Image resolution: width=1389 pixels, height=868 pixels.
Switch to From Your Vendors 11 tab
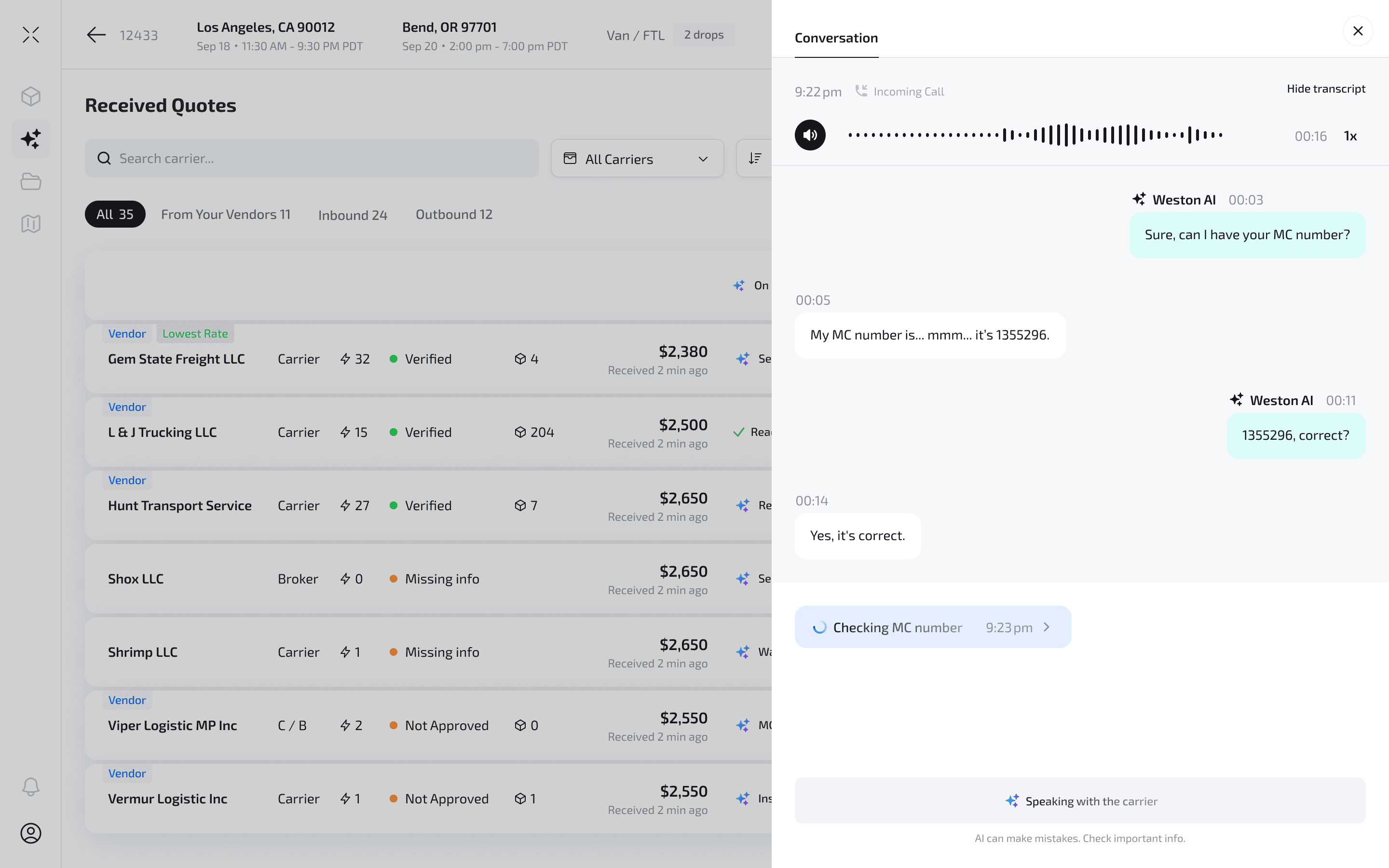tap(226, 214)
